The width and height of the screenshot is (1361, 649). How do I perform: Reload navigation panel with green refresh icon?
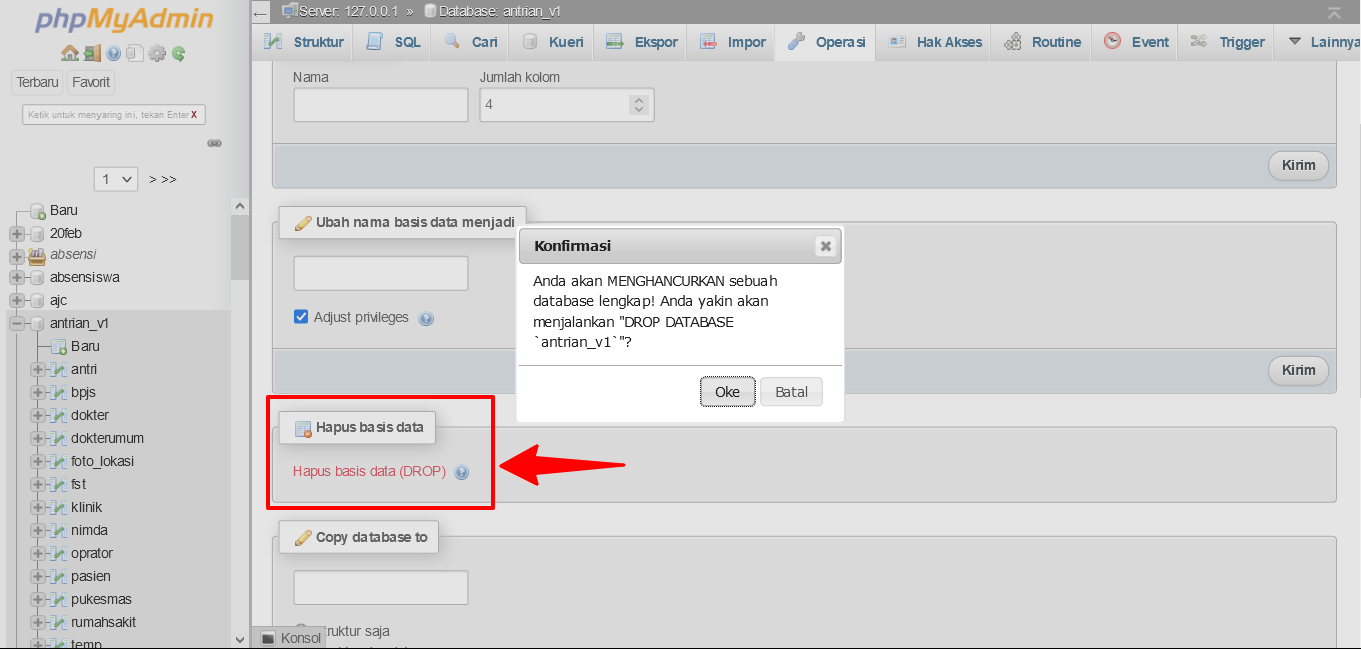tap(176, 53)
